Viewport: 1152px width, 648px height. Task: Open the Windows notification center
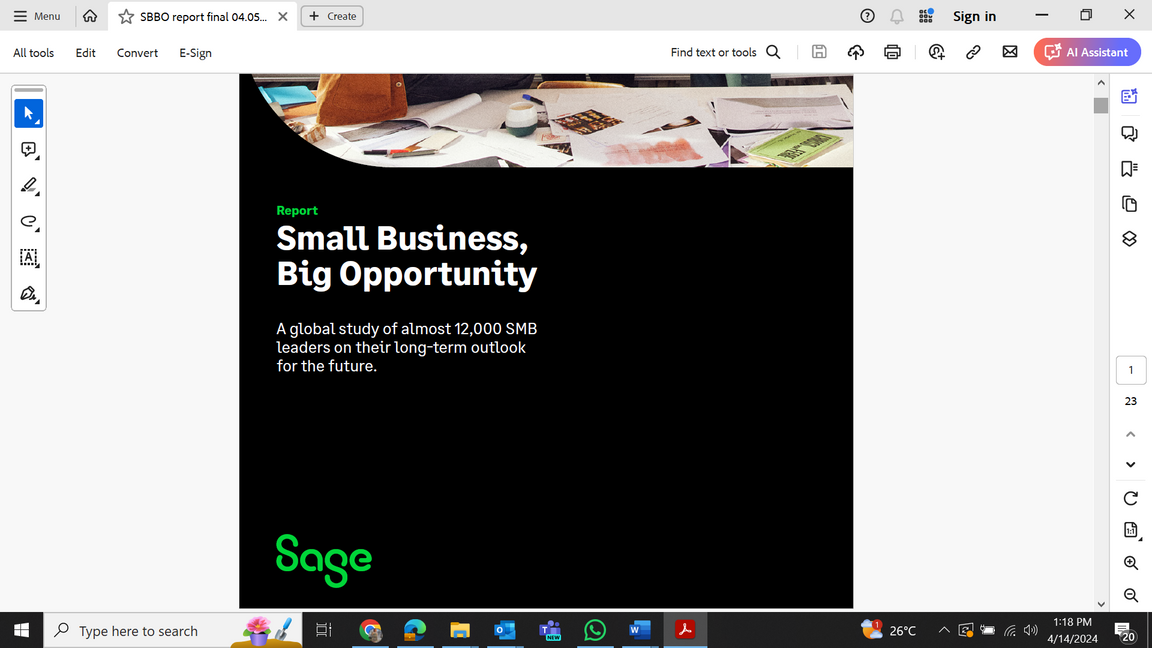tap(1124, 631)
